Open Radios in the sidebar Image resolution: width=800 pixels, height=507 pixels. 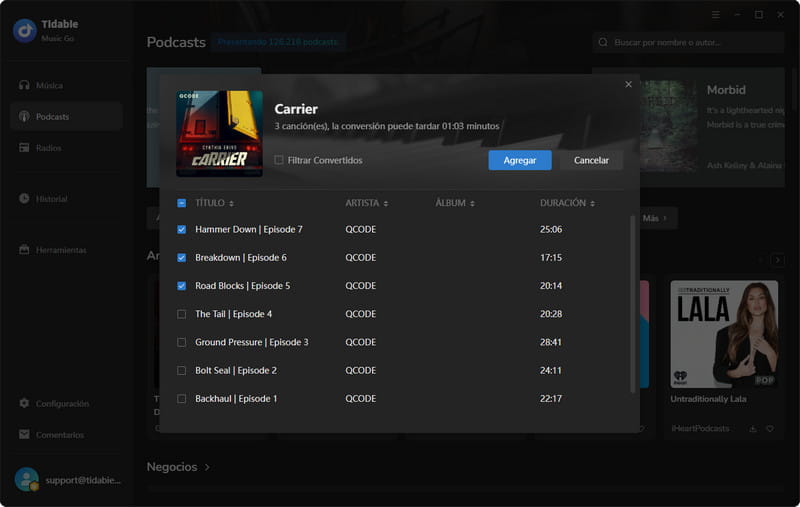click(x=66, y=148)
